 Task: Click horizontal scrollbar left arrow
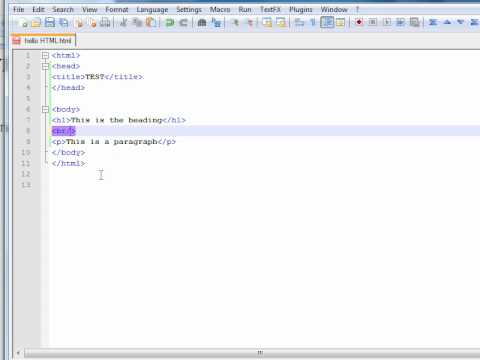pyautogui.click(x=18, y=352)
